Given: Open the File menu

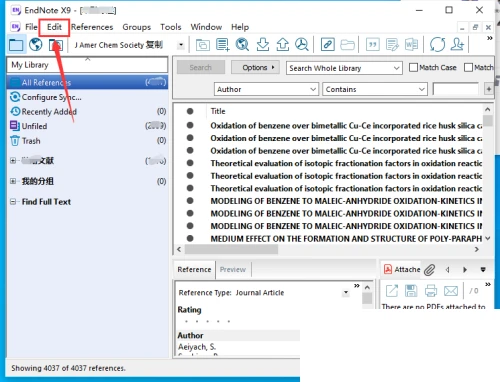Looking at the screenshot, I should 31,27.
